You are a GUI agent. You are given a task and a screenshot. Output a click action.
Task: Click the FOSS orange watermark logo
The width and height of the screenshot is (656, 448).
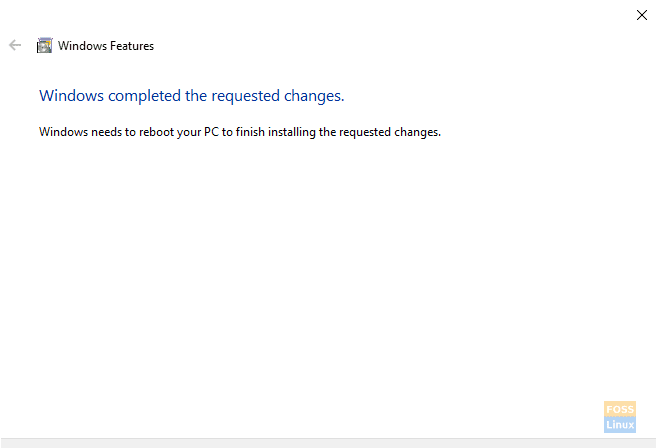point(620,409)
